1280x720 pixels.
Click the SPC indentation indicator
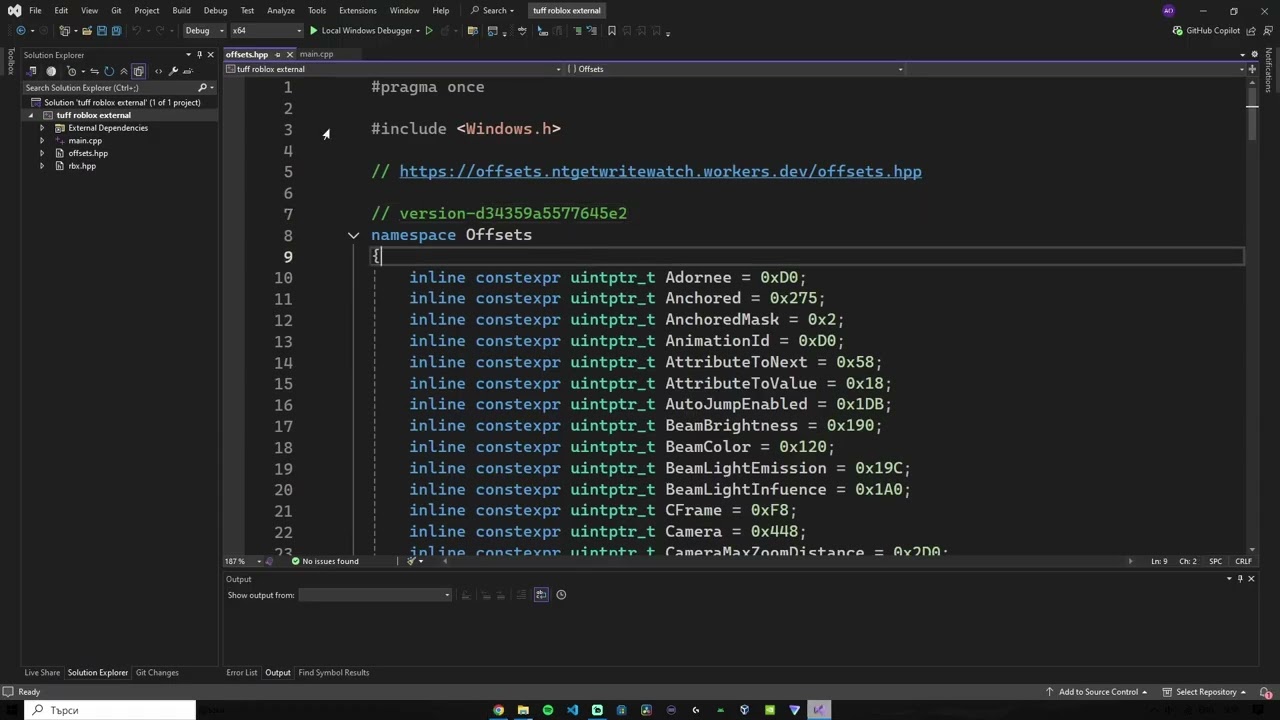1215,561
